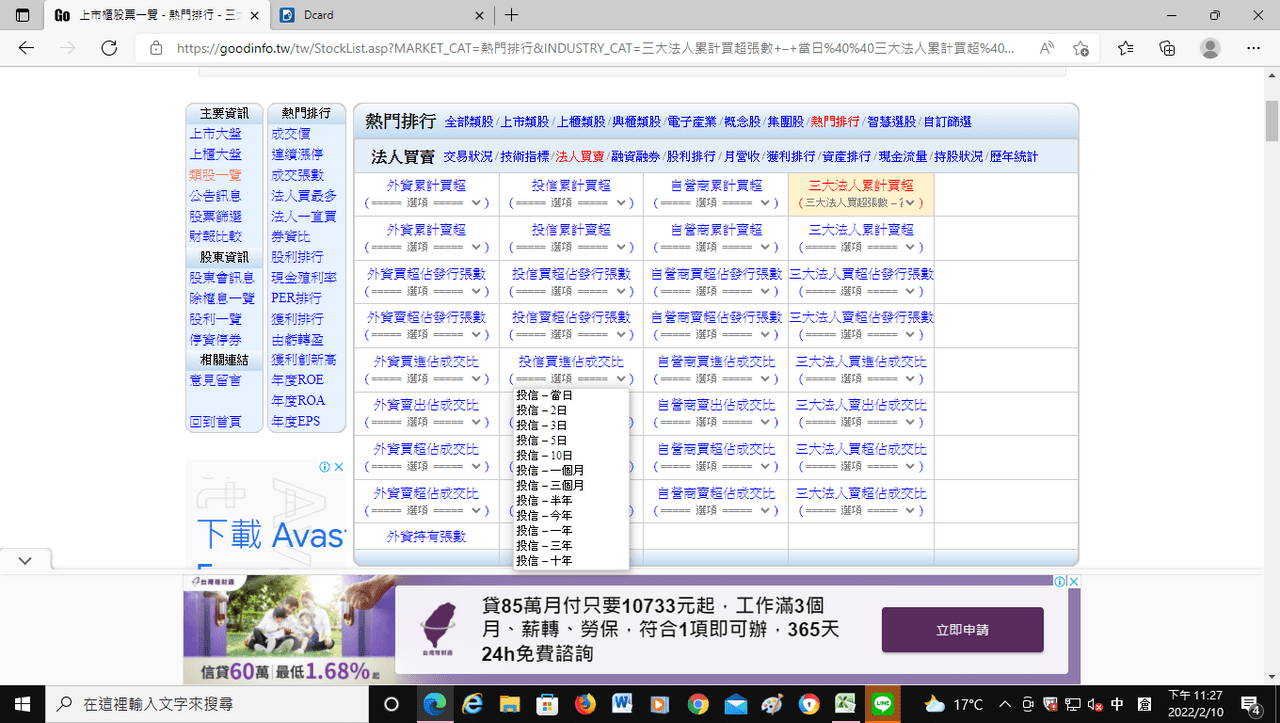The image size is (1280, 723).
Task: Add this page to favorites star-plus icon
Action: click(x=1081, y=48)
